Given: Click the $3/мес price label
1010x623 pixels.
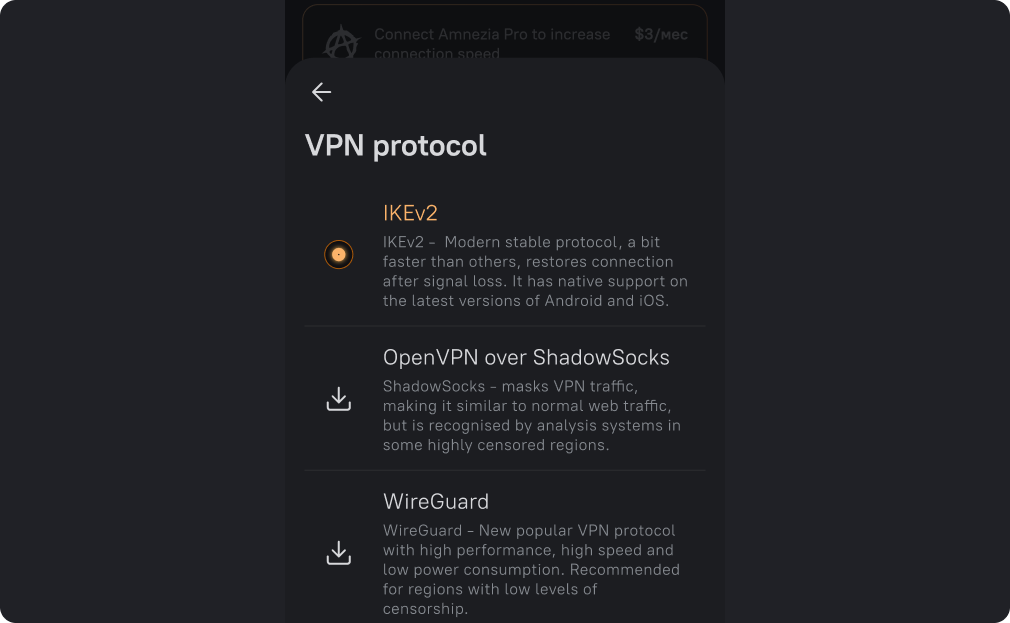Looking at the screenshot, I should coord(661,34).
